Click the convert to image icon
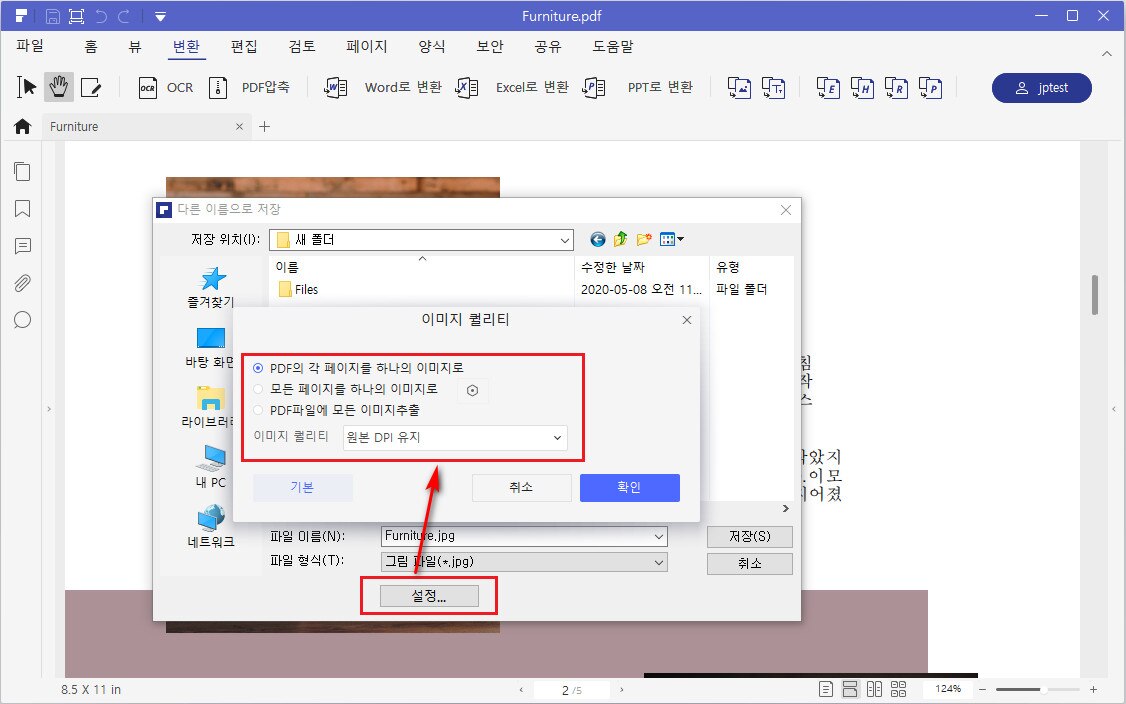The height and width of the screenshot is (704, 1126). tap(739, 88)
